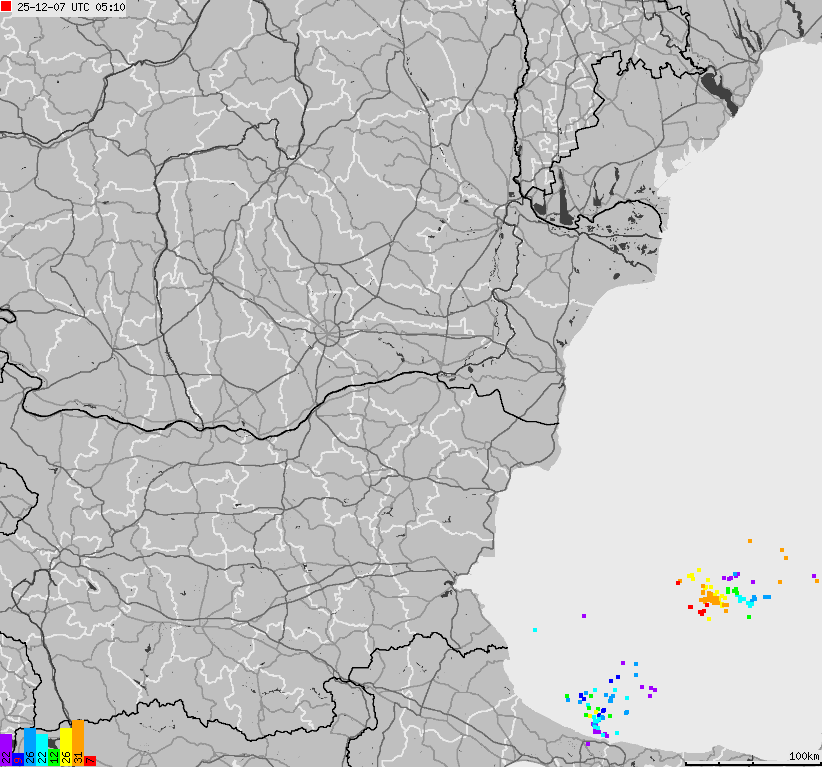Click the green legend bar showing 12
Screen dimensions: 822x767
pyautogui.click(x=55, y=755)
